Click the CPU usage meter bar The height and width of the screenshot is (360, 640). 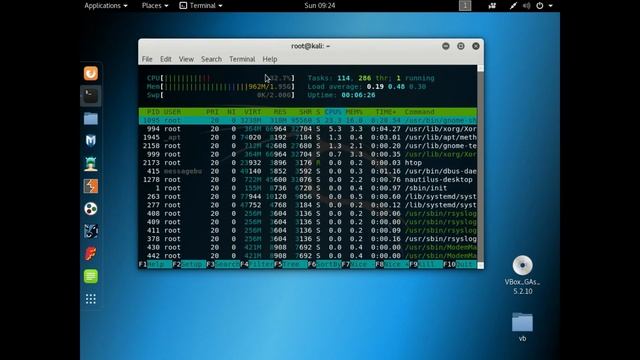(221, 78)
